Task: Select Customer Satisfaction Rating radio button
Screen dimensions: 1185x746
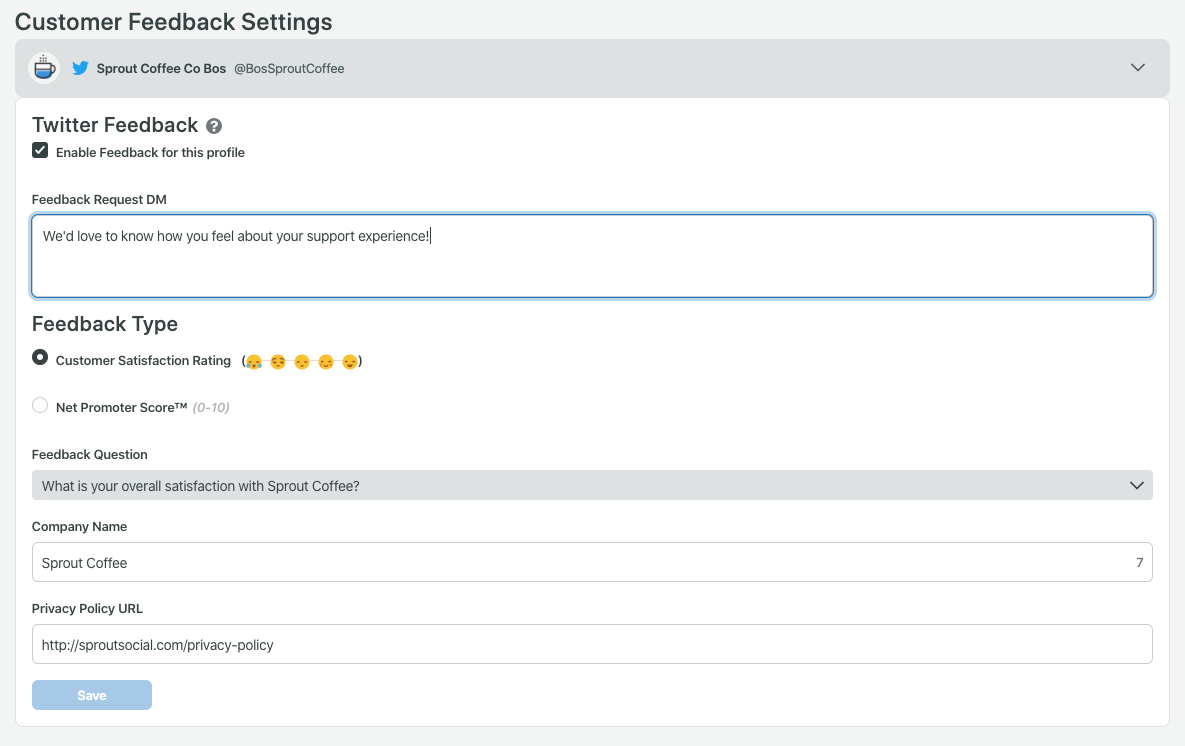Action: (40, 358)
